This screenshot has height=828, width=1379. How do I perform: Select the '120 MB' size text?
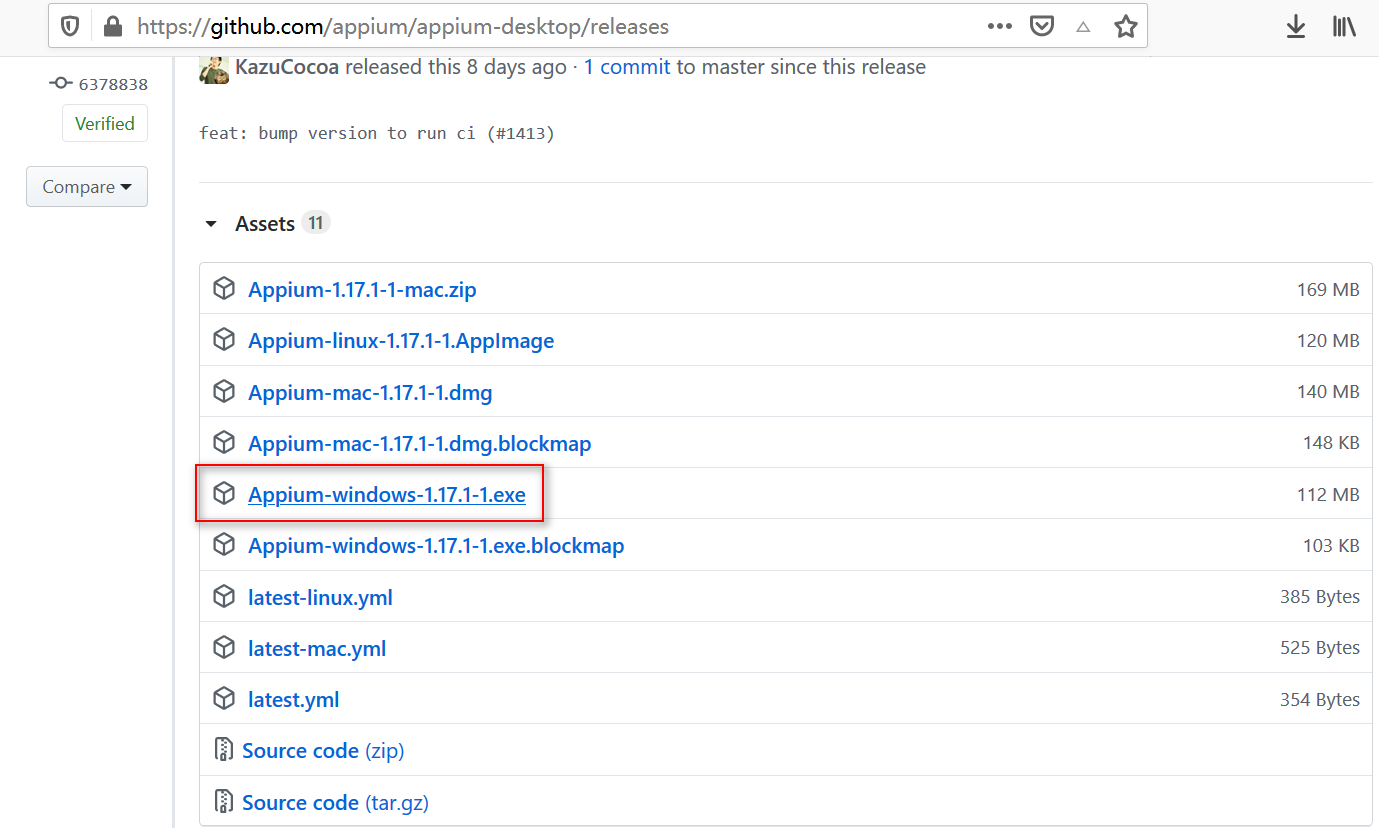pyautogui.click(x=1328, y=341)
